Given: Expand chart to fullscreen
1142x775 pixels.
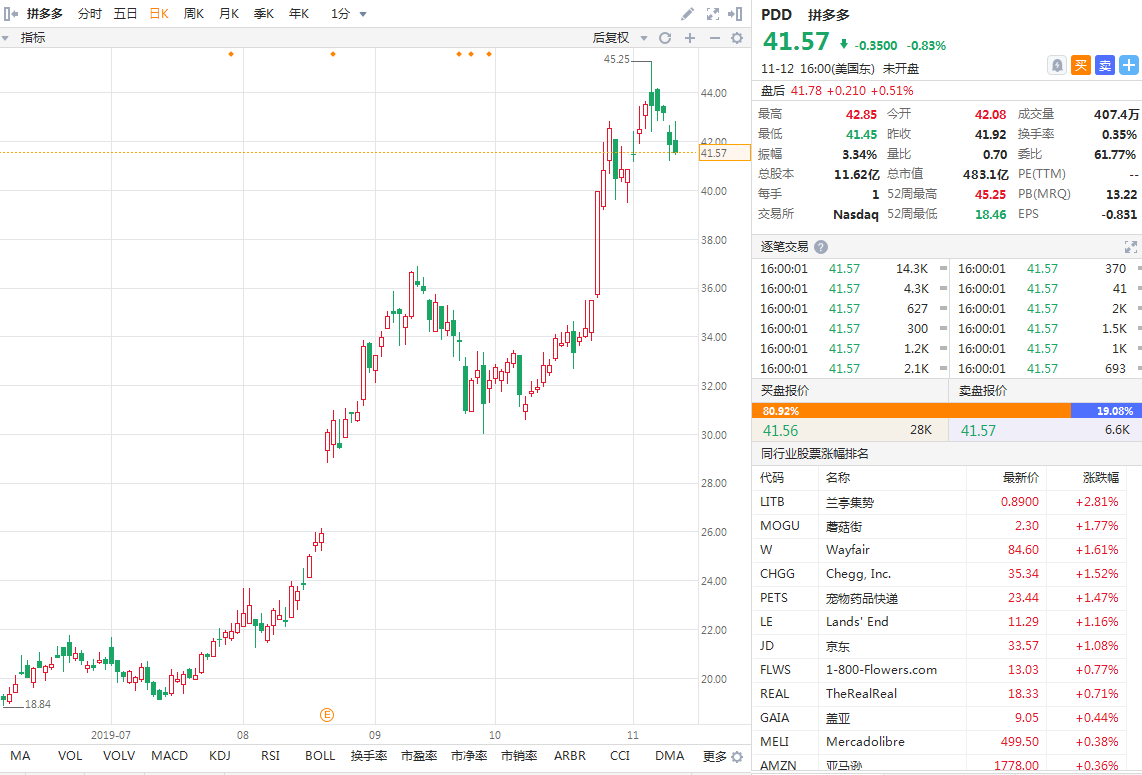Looking at the screenshot, I should [712, 14].
